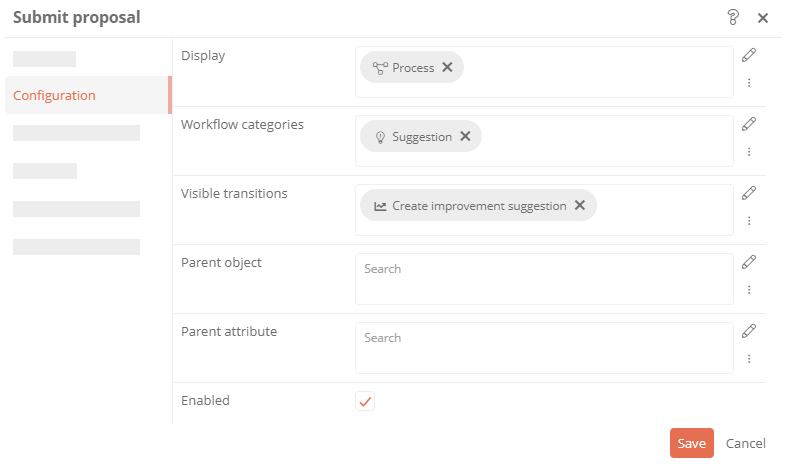
Task: Edit Parent object using pencil icon
Action: tap(749, 262)
